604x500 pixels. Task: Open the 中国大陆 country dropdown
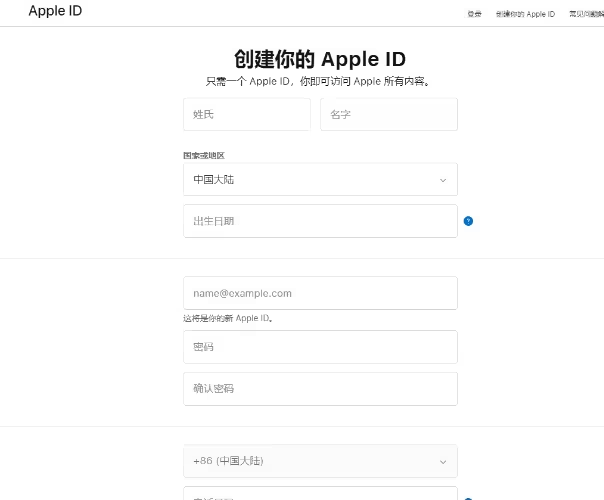tap(320, 180)
